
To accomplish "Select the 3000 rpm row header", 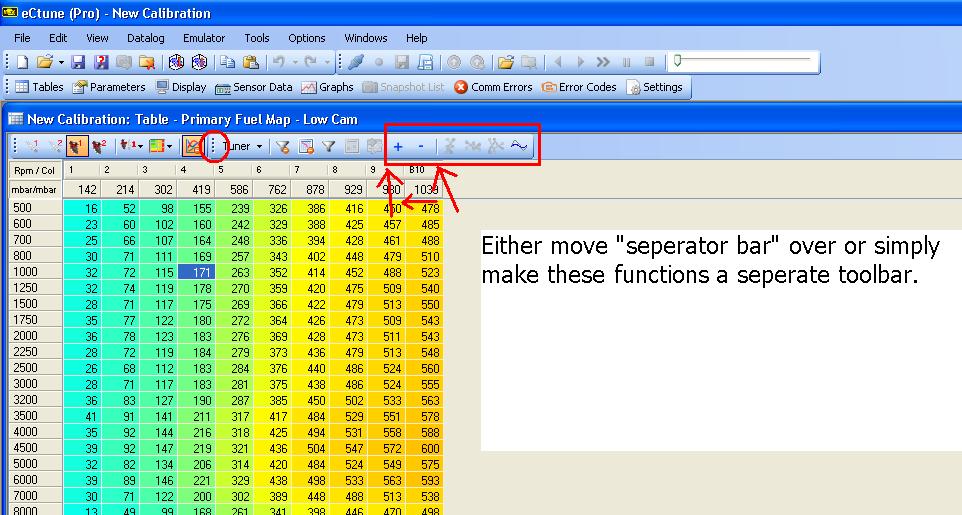I will [36, 384].
